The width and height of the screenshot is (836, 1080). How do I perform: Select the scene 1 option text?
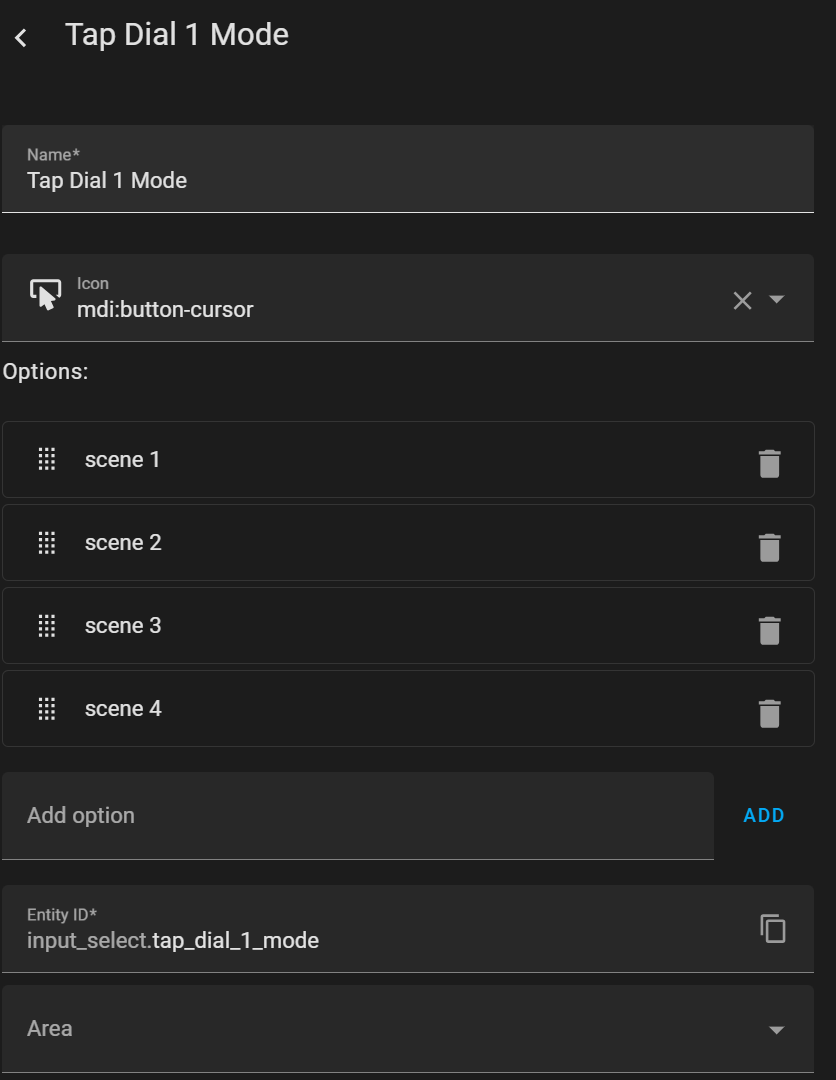pos(123,460)
